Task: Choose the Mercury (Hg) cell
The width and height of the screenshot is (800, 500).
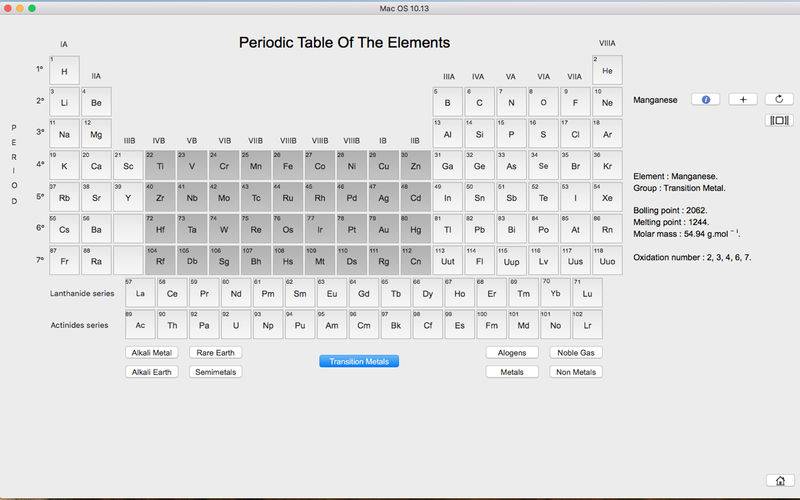Action: point(415,229)
